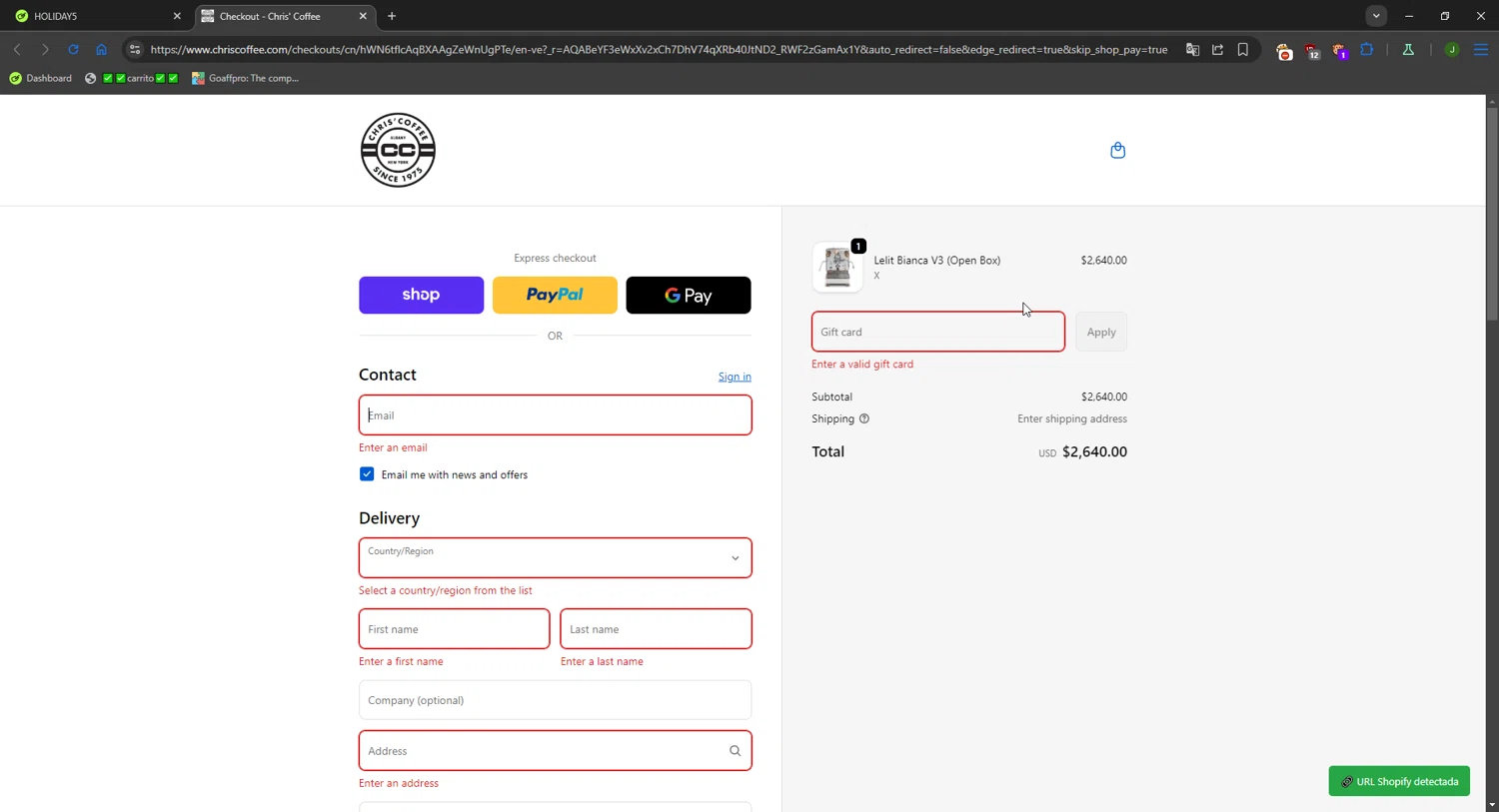Viewport: 1499px width, 812px height.
Task: Bookmark this page via the bookmark icon
Action: click(x=1243, y=49)
